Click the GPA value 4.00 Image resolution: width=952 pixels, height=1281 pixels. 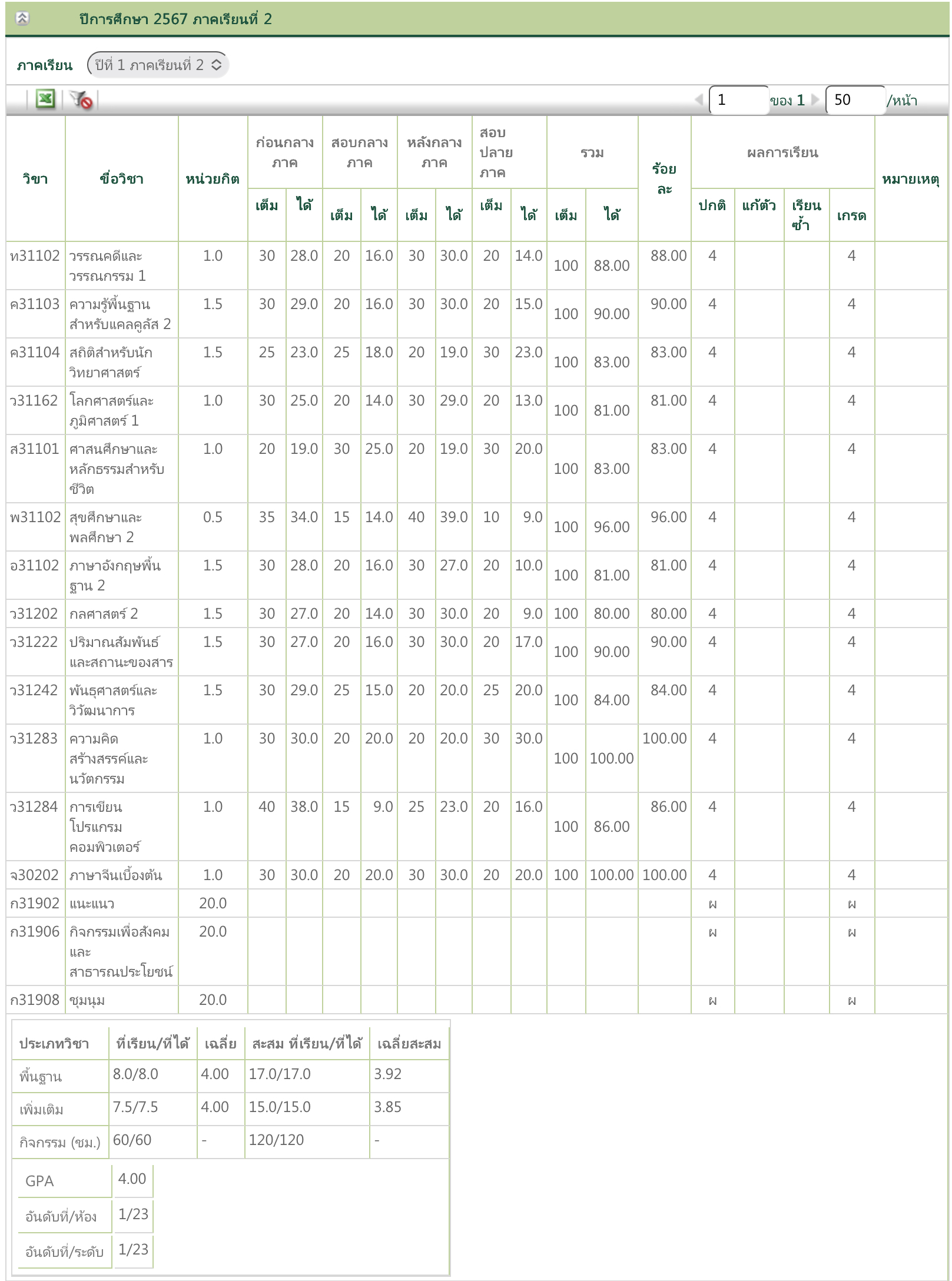coord(132,1179)
